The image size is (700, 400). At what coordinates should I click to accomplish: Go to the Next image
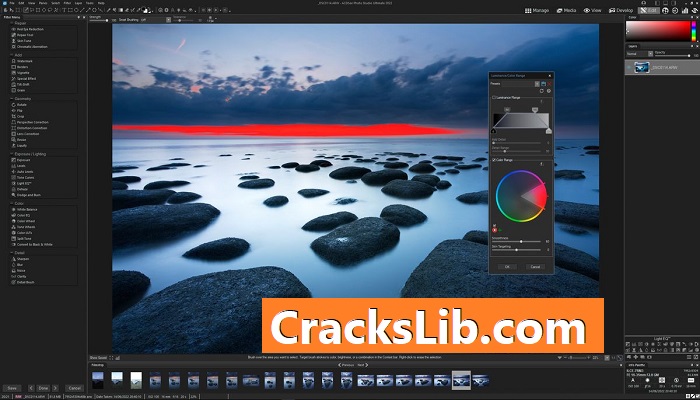pyautogui.click(x=363, y=365)
